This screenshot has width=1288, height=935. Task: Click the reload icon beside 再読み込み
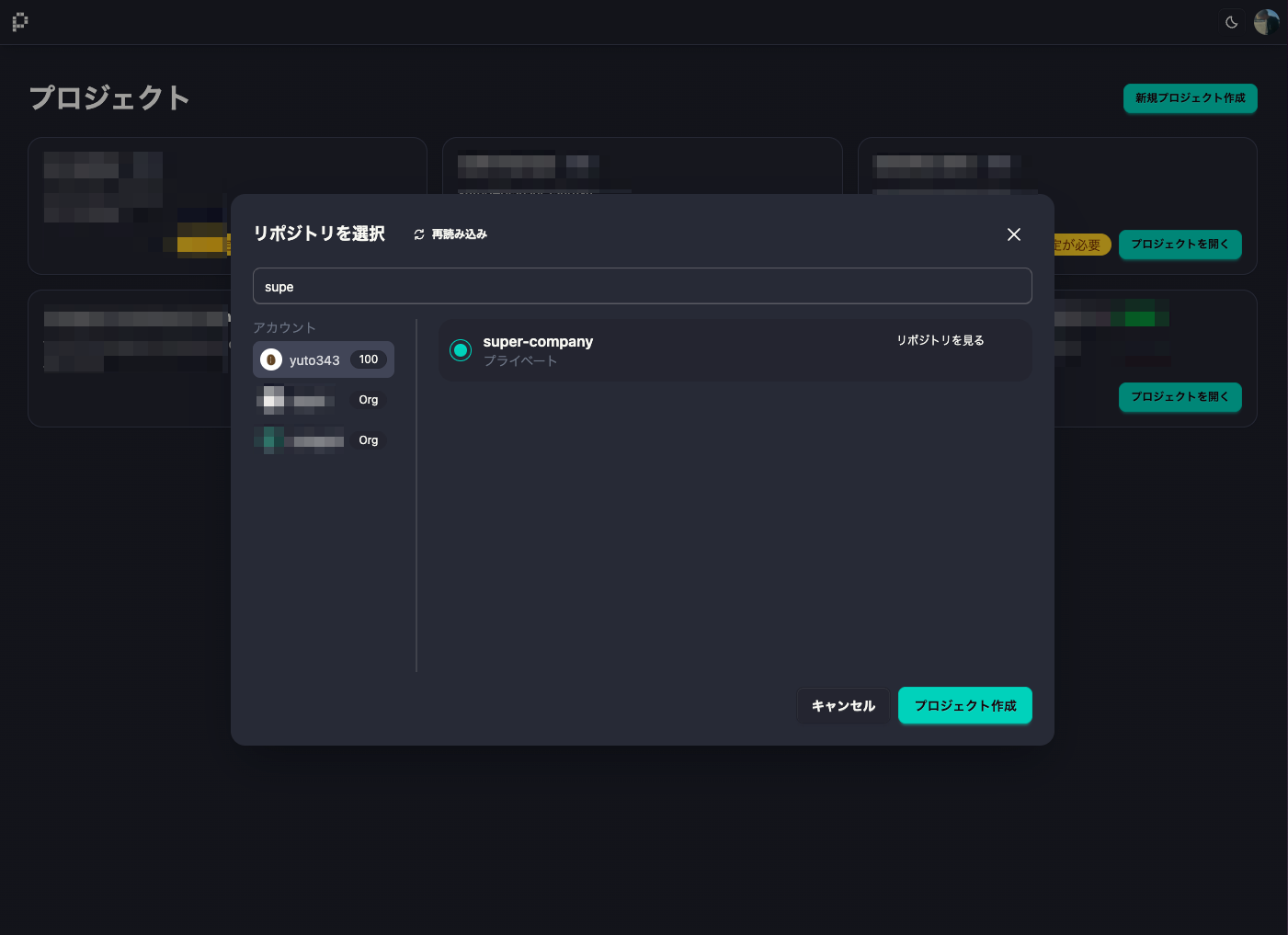point(419,234)
